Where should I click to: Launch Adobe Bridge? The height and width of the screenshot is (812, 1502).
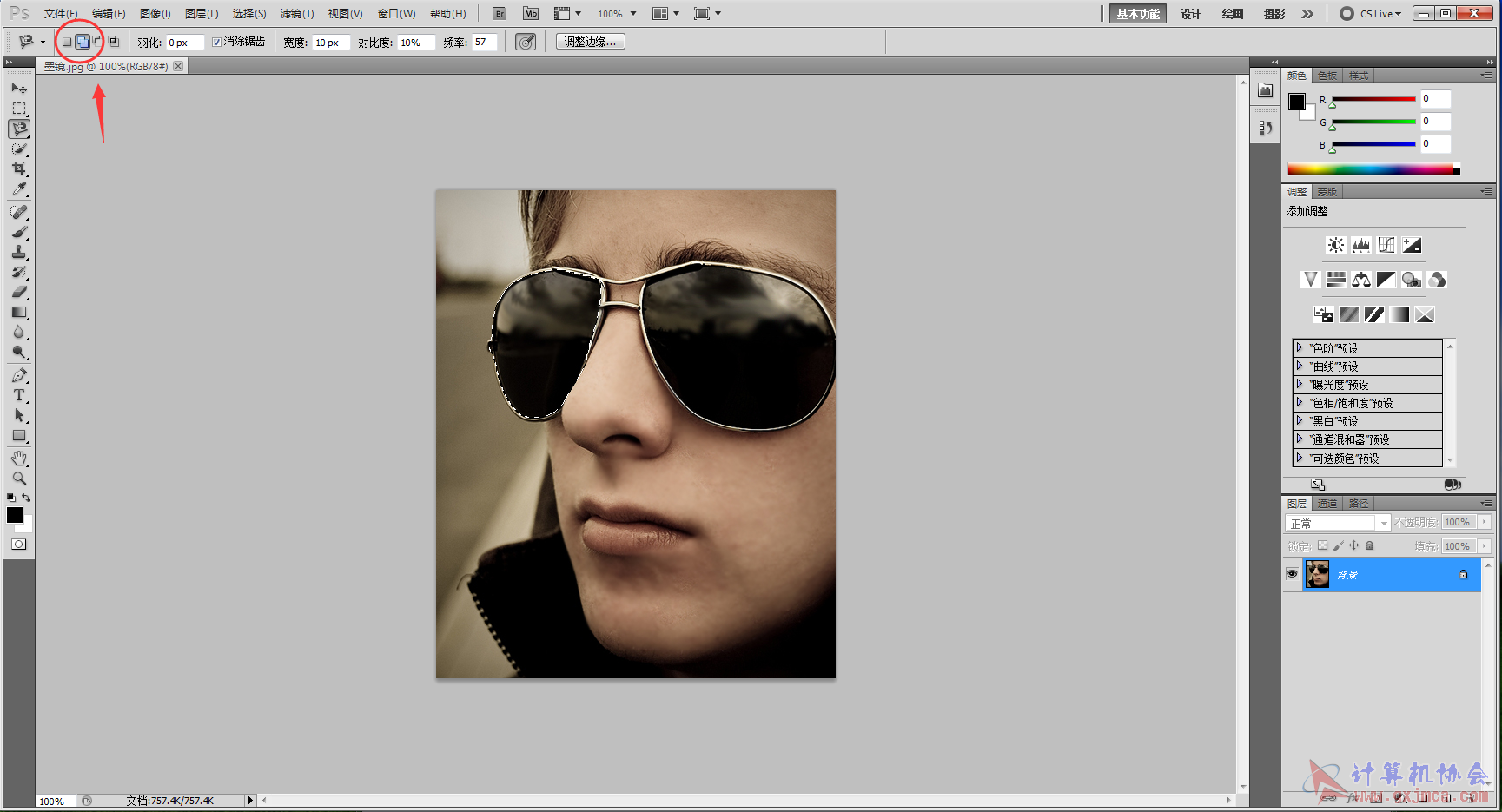pyautogui.click(x=500, y=13)
